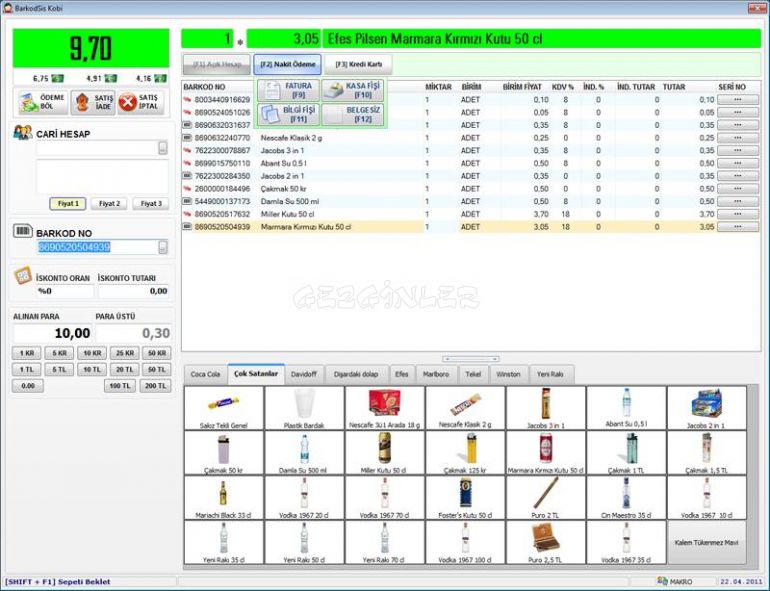Add Marmara Kırmızı Kutu 50 cl tile
Screen dimensions: 770x591
[x=546, y=452]
